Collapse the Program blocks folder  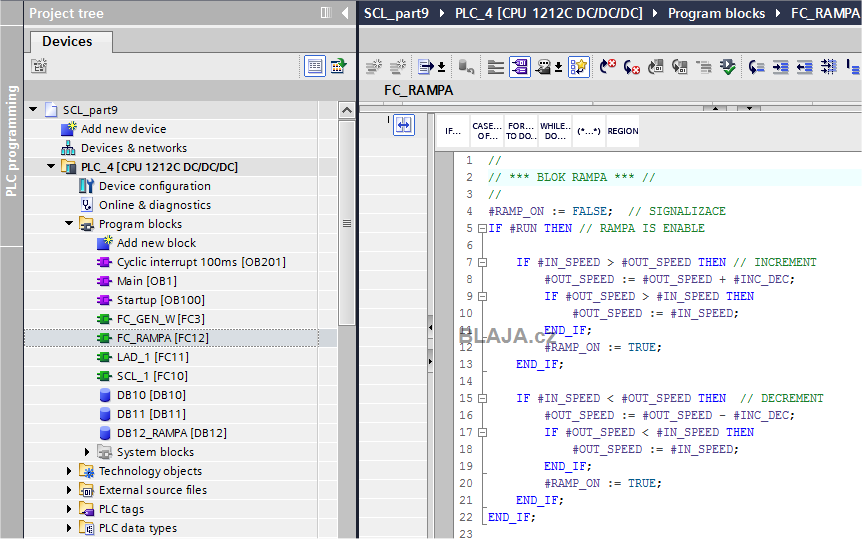pos(70,224)
